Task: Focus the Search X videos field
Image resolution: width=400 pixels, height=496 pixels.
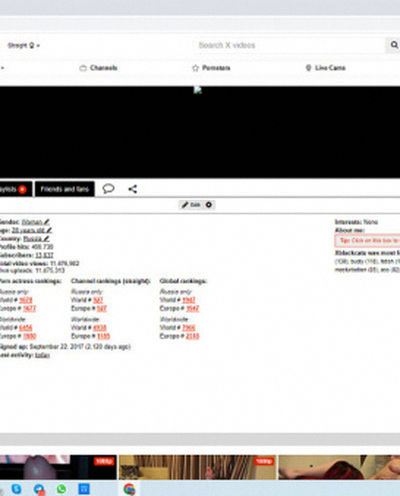Action: pyautogui.click(x=289, y=45)
